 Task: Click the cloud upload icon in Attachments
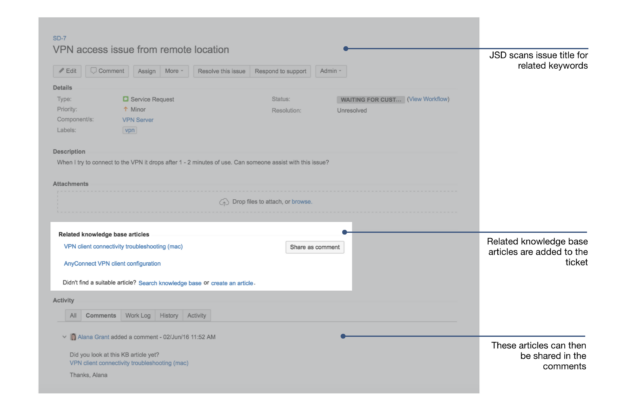point(224,202)
